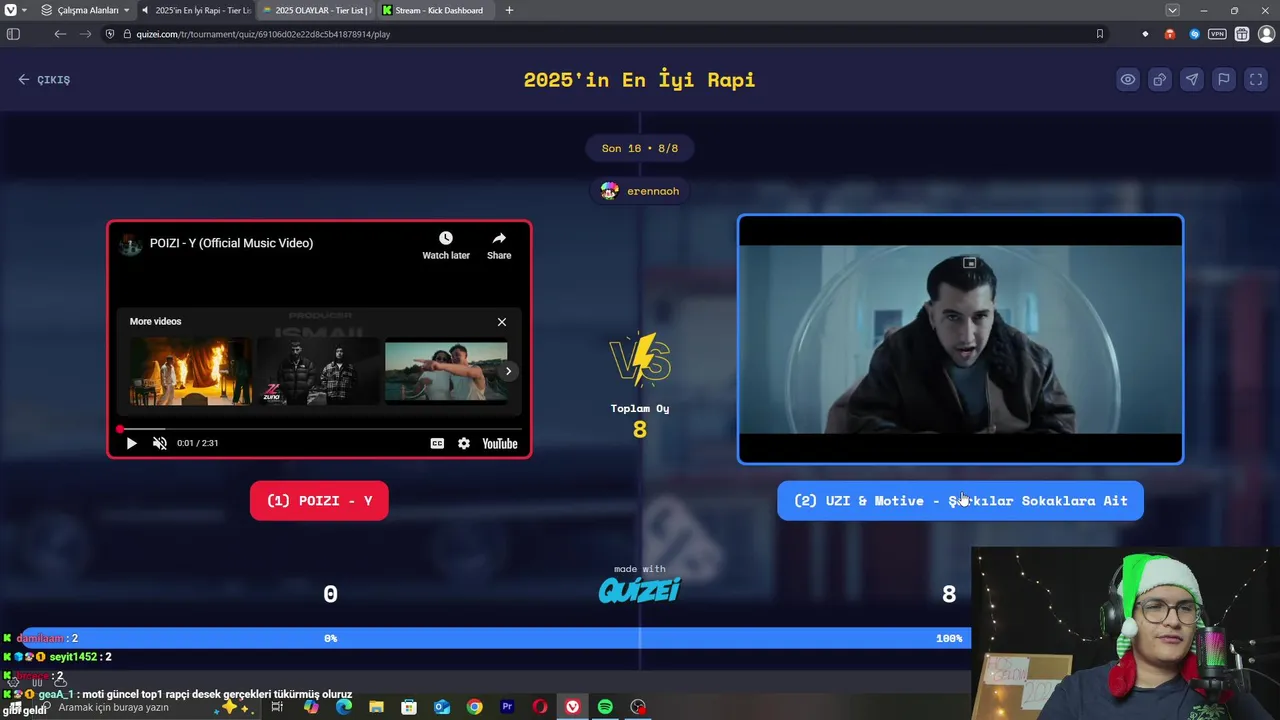This screenshot has width=1280, height=720.
Task: Open the Shazam extension icon
Action: coord(1194,34)
